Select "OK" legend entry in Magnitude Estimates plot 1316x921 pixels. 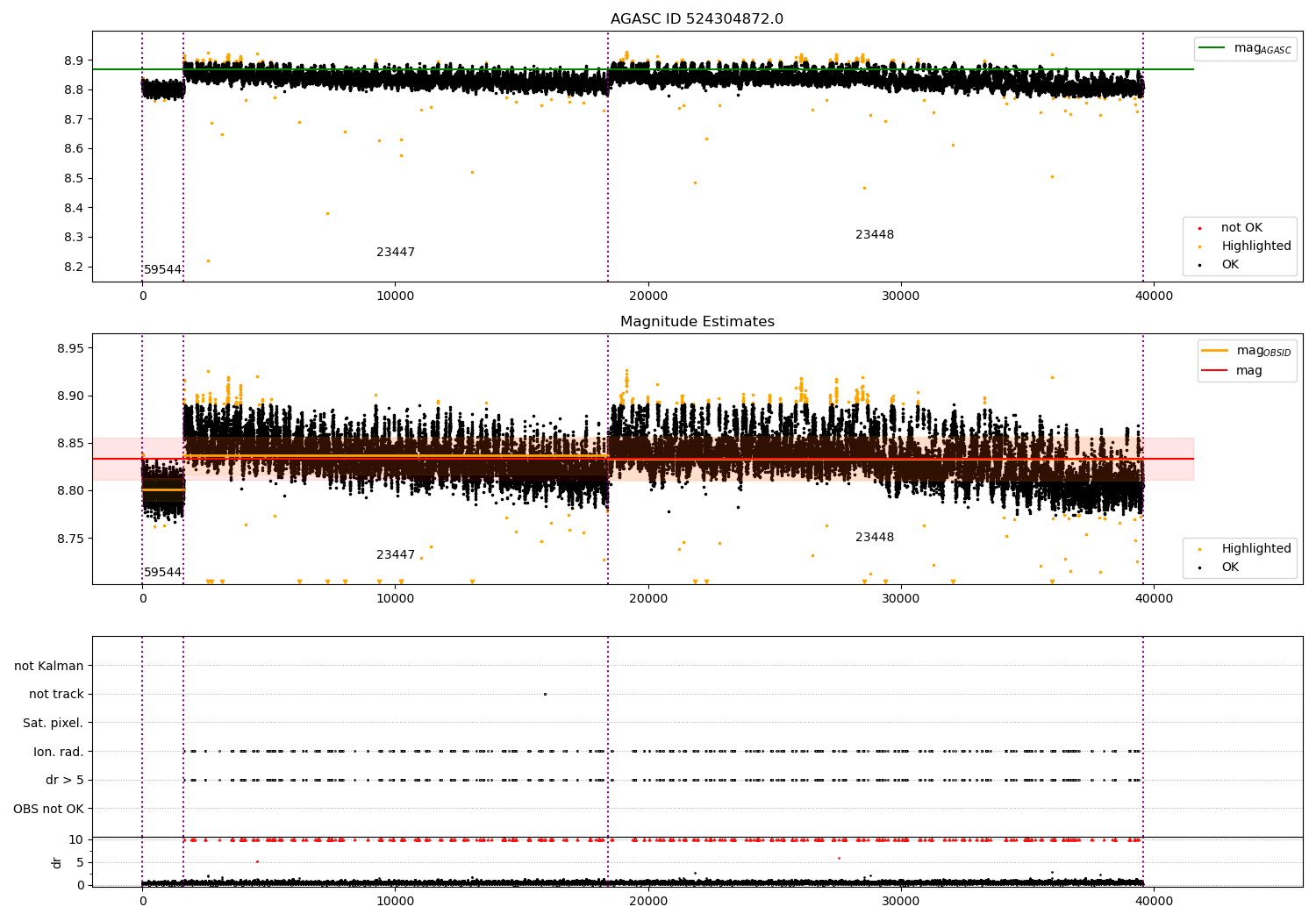pos(1230,568)
